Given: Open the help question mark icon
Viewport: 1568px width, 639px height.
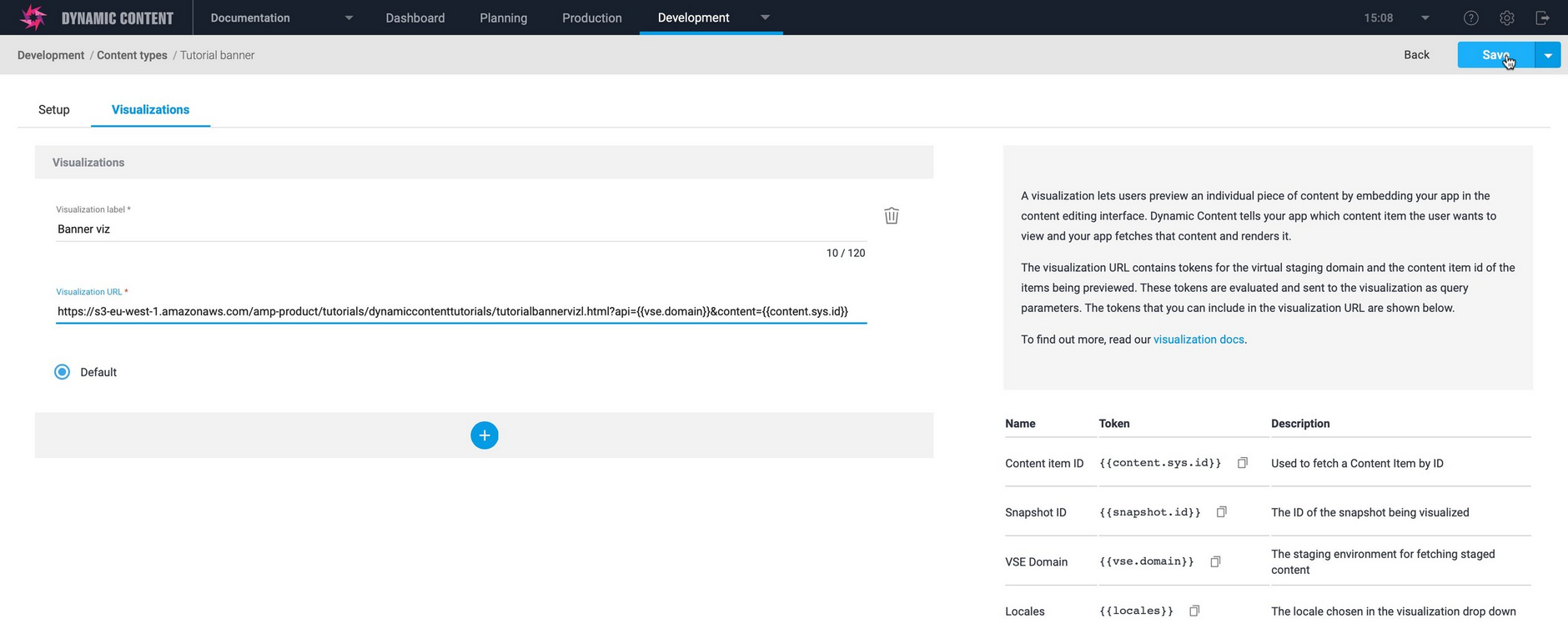Looking at the screenshot, I should (x=1471, y=18).
